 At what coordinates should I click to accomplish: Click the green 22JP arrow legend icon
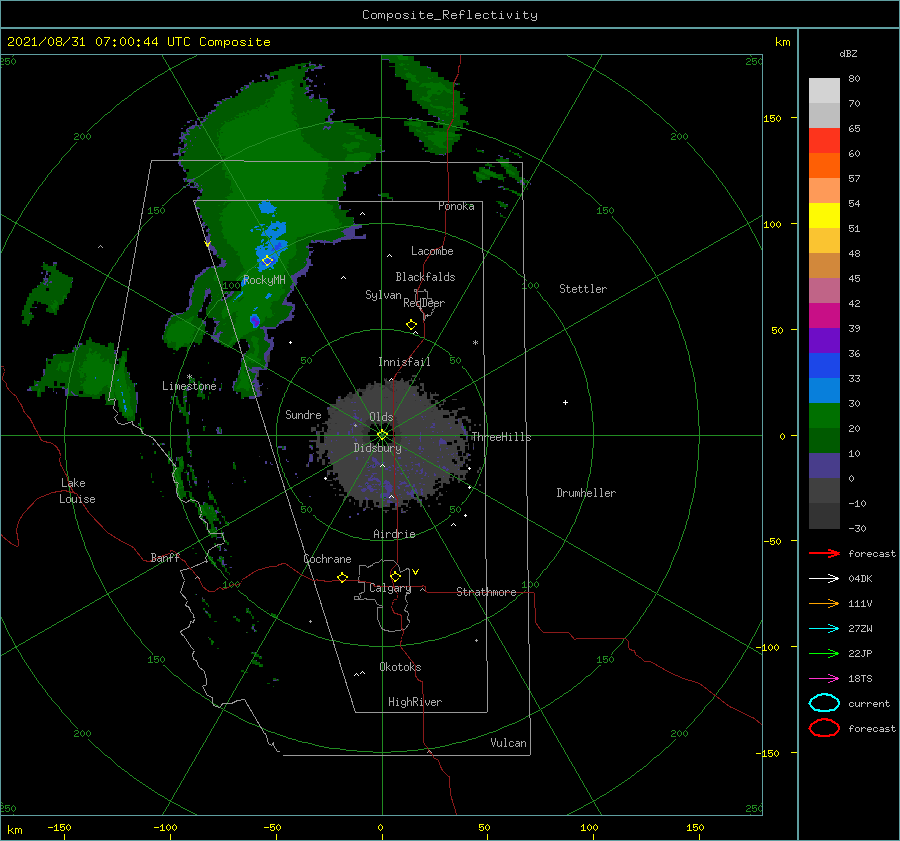click(824, 653)
